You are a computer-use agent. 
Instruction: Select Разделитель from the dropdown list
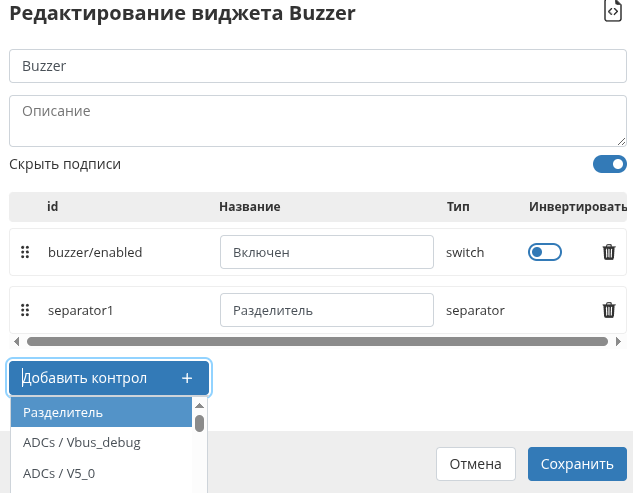pyautogui.click(x=100, y=412)
